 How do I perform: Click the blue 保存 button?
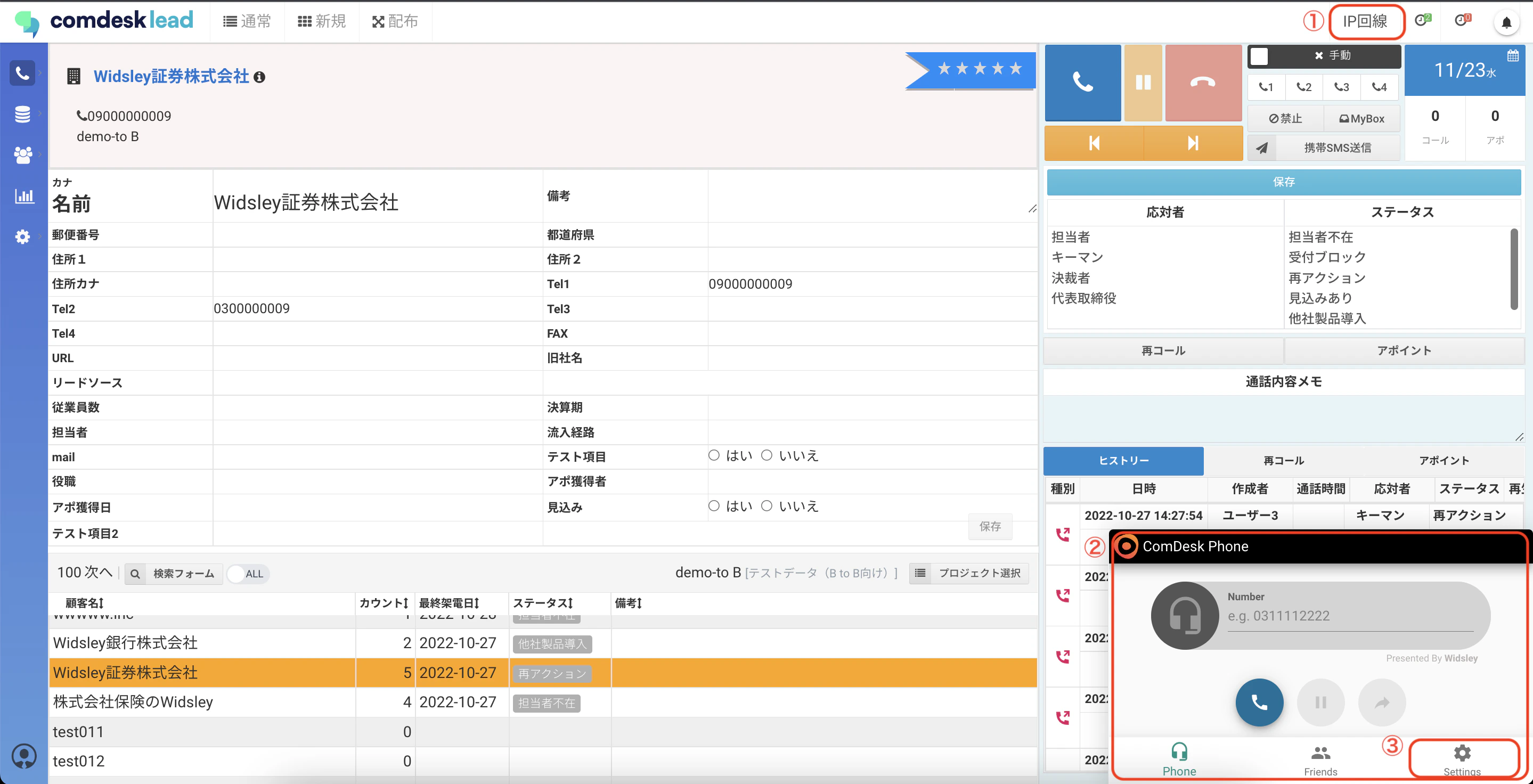tap(1284, 182)
